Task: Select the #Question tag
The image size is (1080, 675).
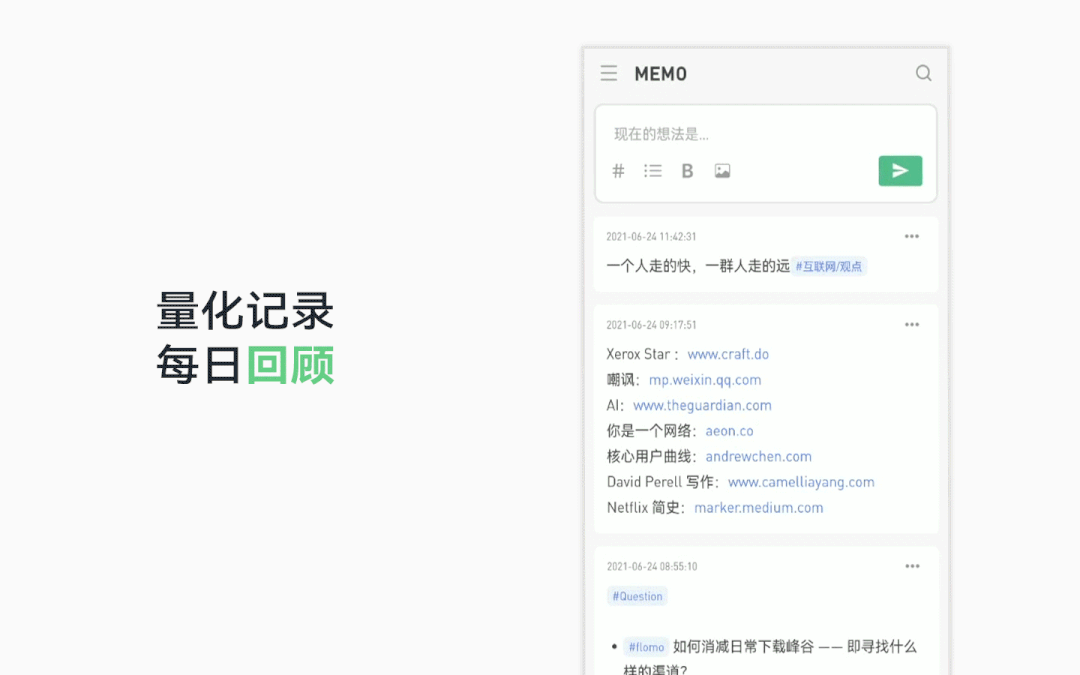Action: [636, 596]
